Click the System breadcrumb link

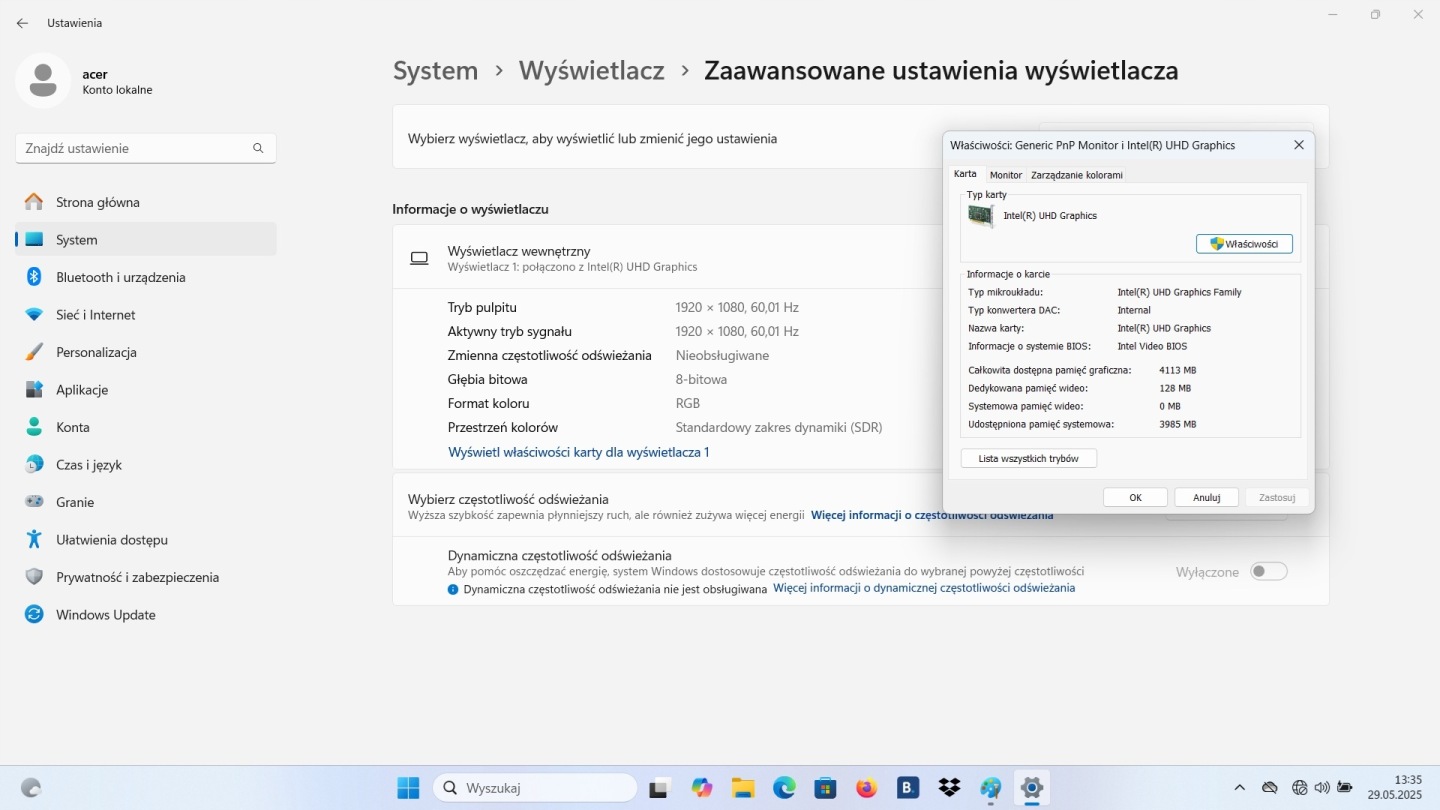tap(435, 71)
